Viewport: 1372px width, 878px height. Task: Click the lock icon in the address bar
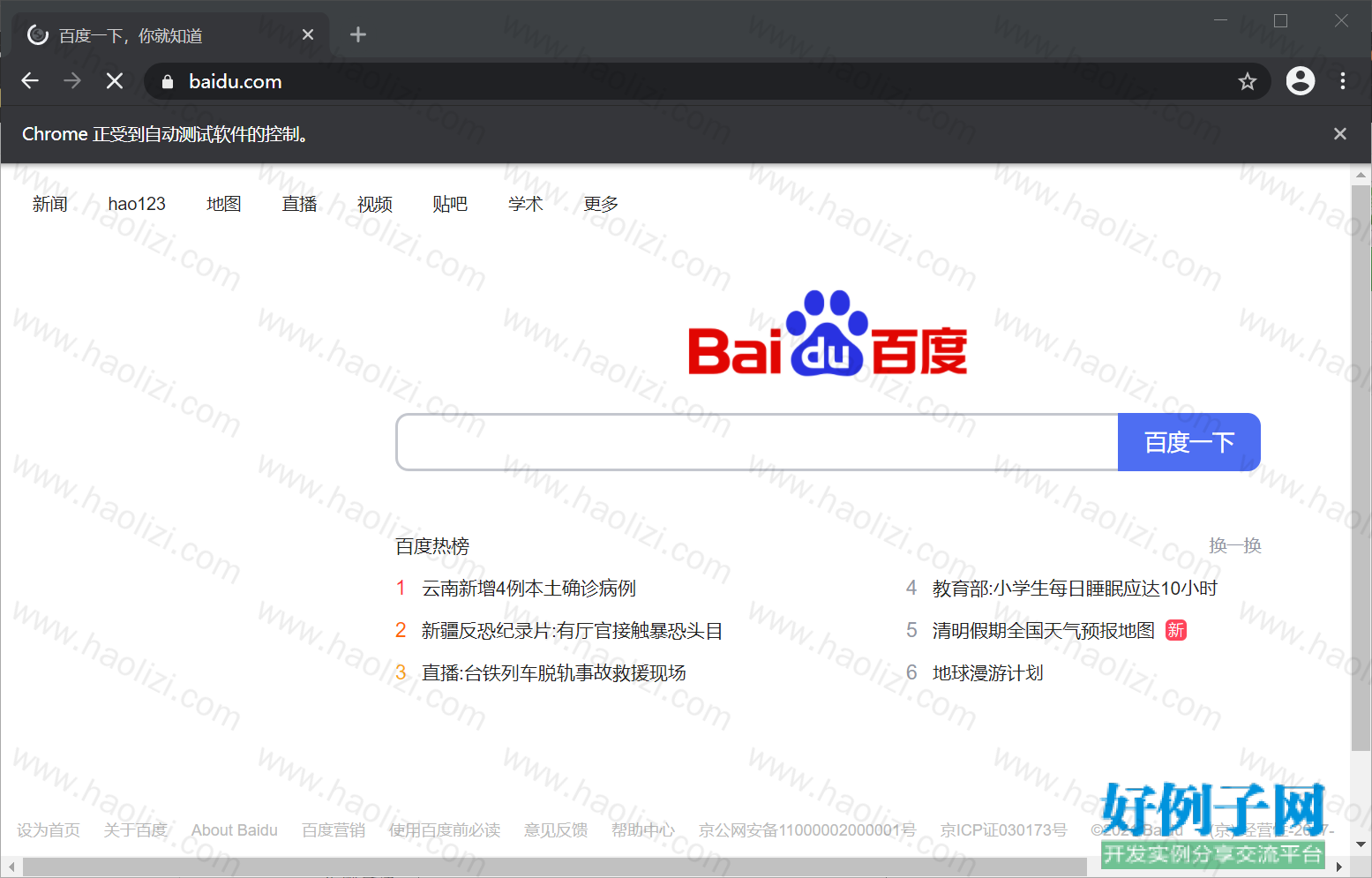coord(168,82)
